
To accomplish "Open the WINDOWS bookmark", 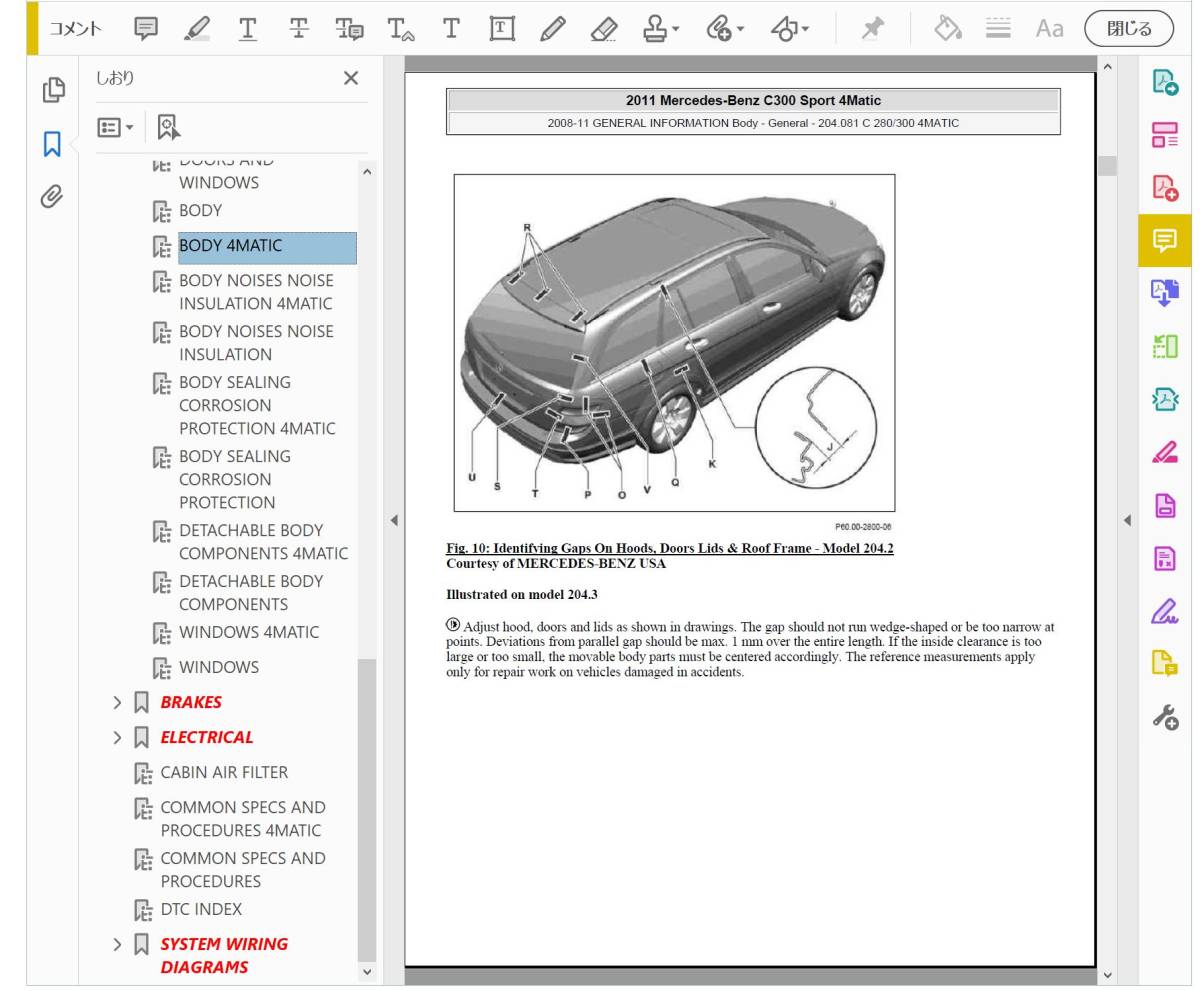I will [218, 667].
